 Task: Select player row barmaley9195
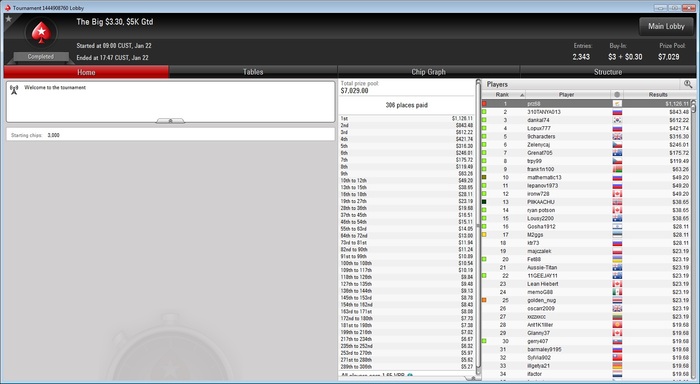pyautogui.click(x=586, y=350)
